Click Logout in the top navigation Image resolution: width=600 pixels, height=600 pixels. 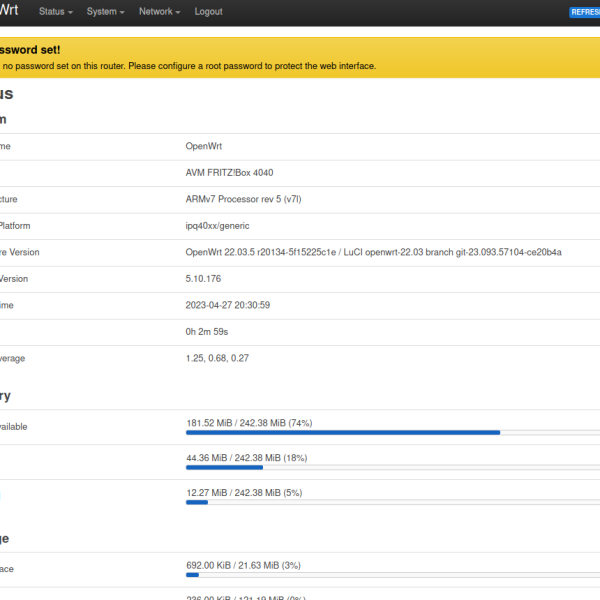208,12
